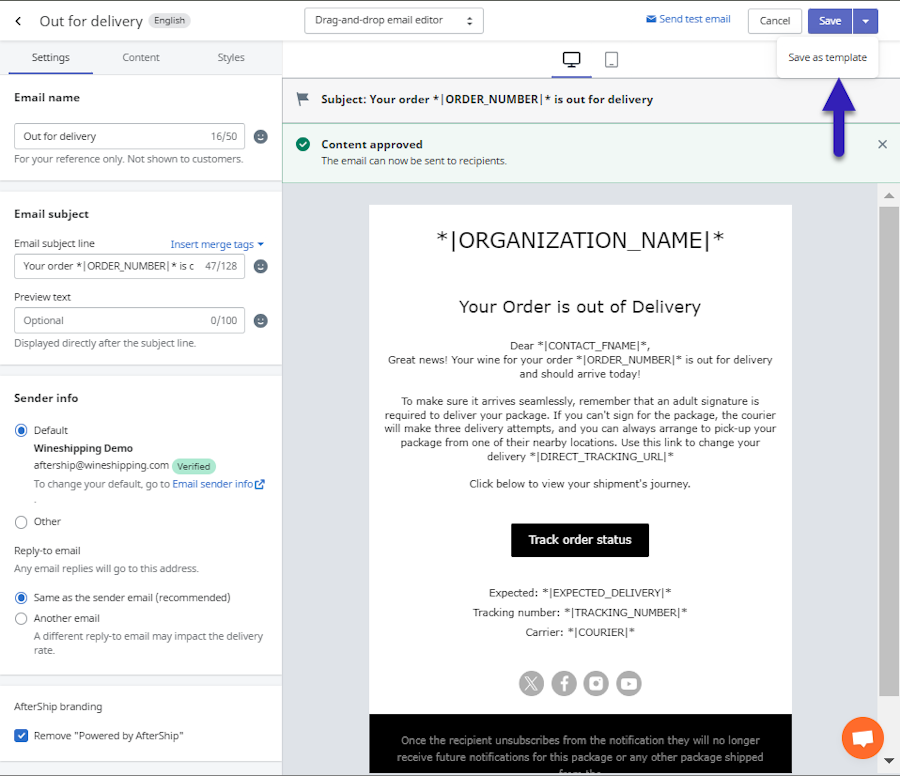Switch to the Styles tab
This screenshot has height=776, width=900.
(x=231, y=57)
